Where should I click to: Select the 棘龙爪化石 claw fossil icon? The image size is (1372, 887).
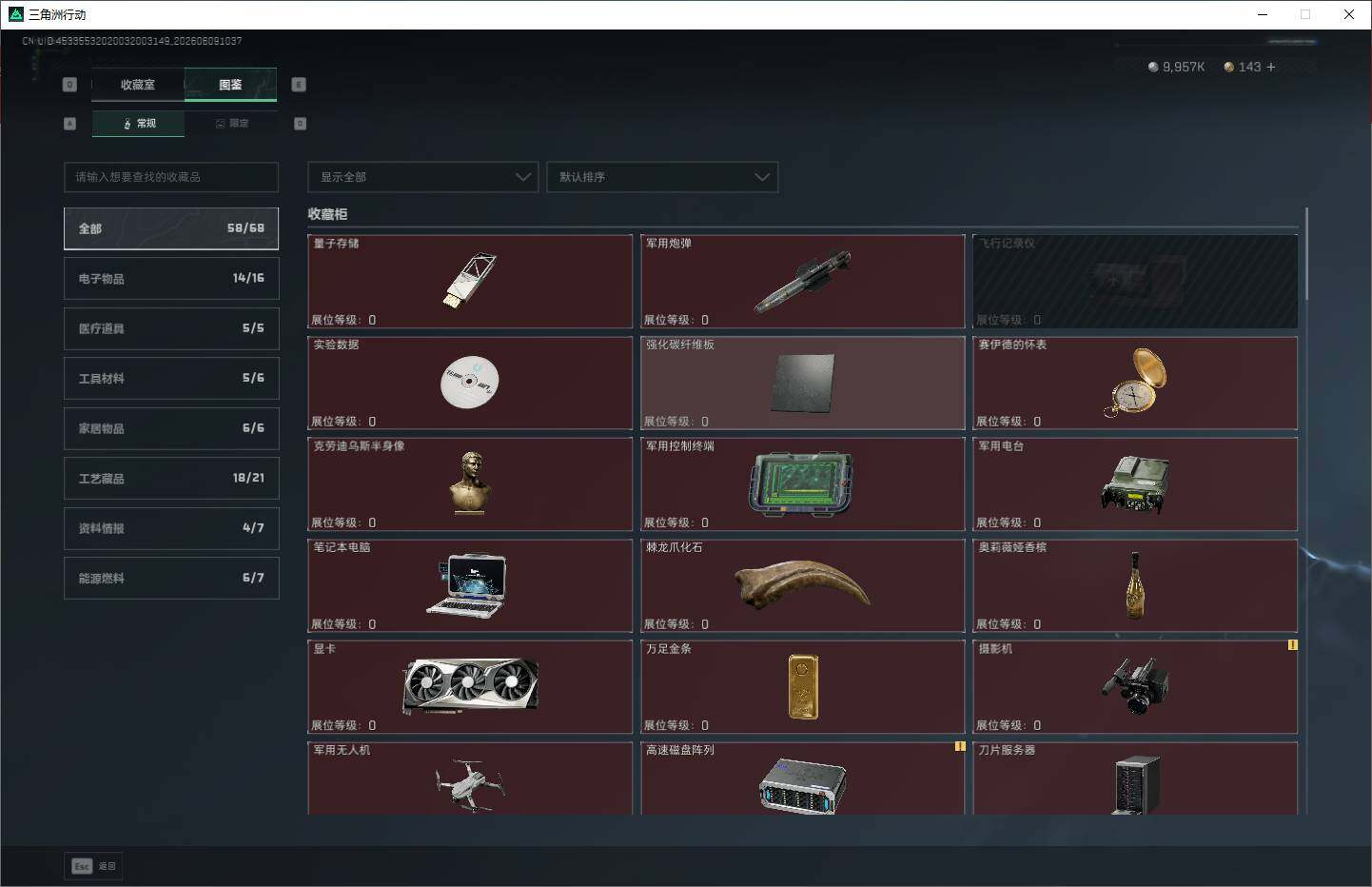pyautogui.click(x=802, y=583)
